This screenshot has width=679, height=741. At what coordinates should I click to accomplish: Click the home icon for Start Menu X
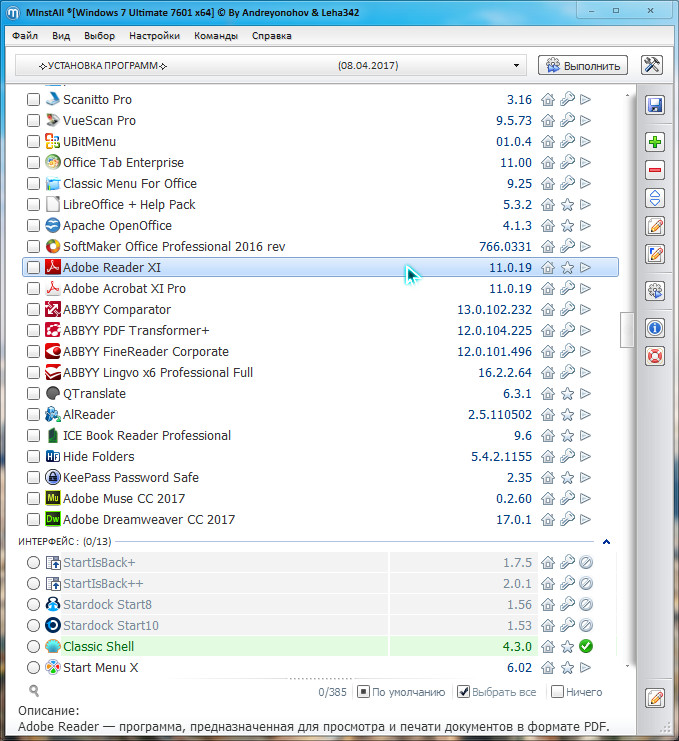click(548, 667)
